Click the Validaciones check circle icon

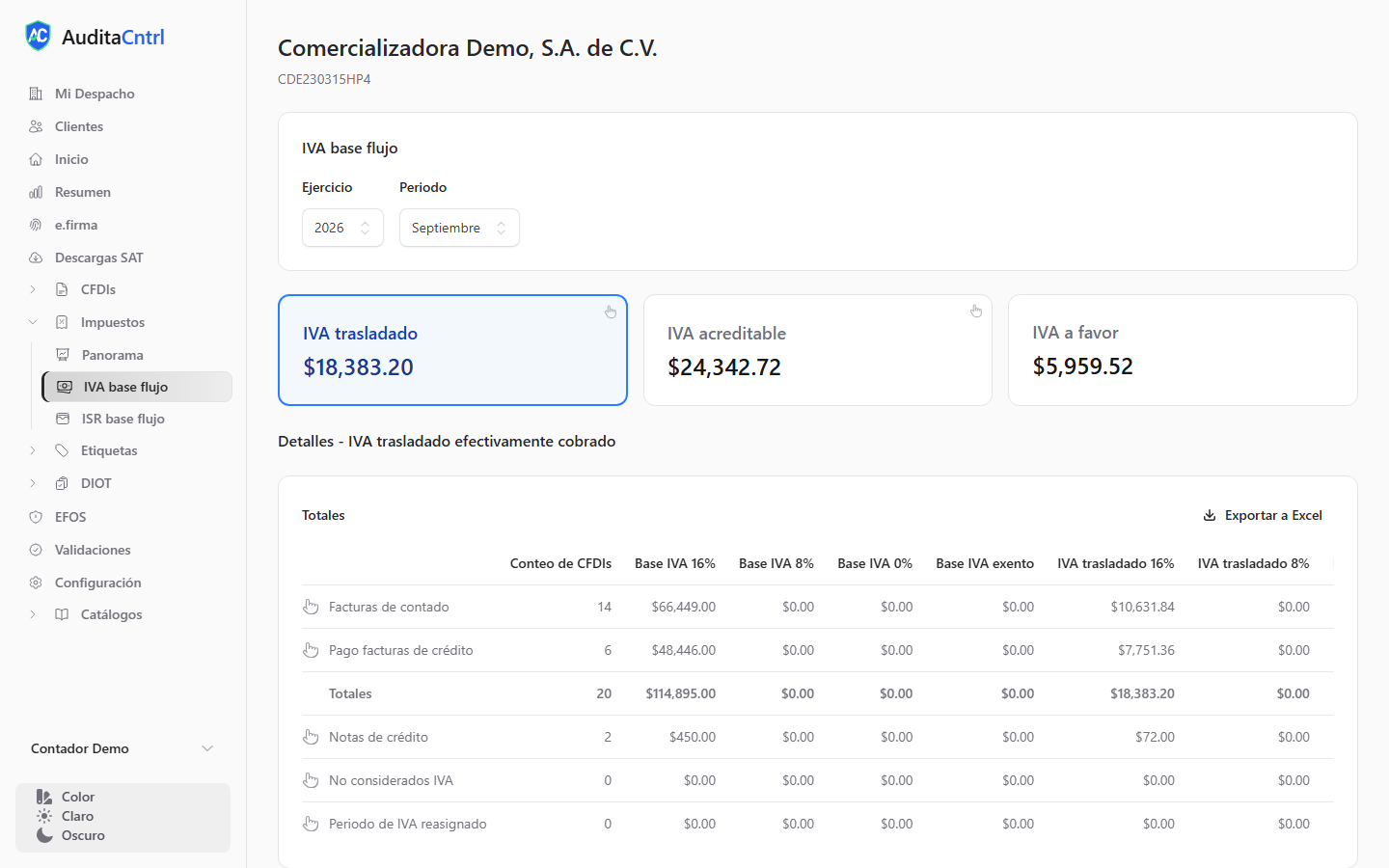pos(36,550)
